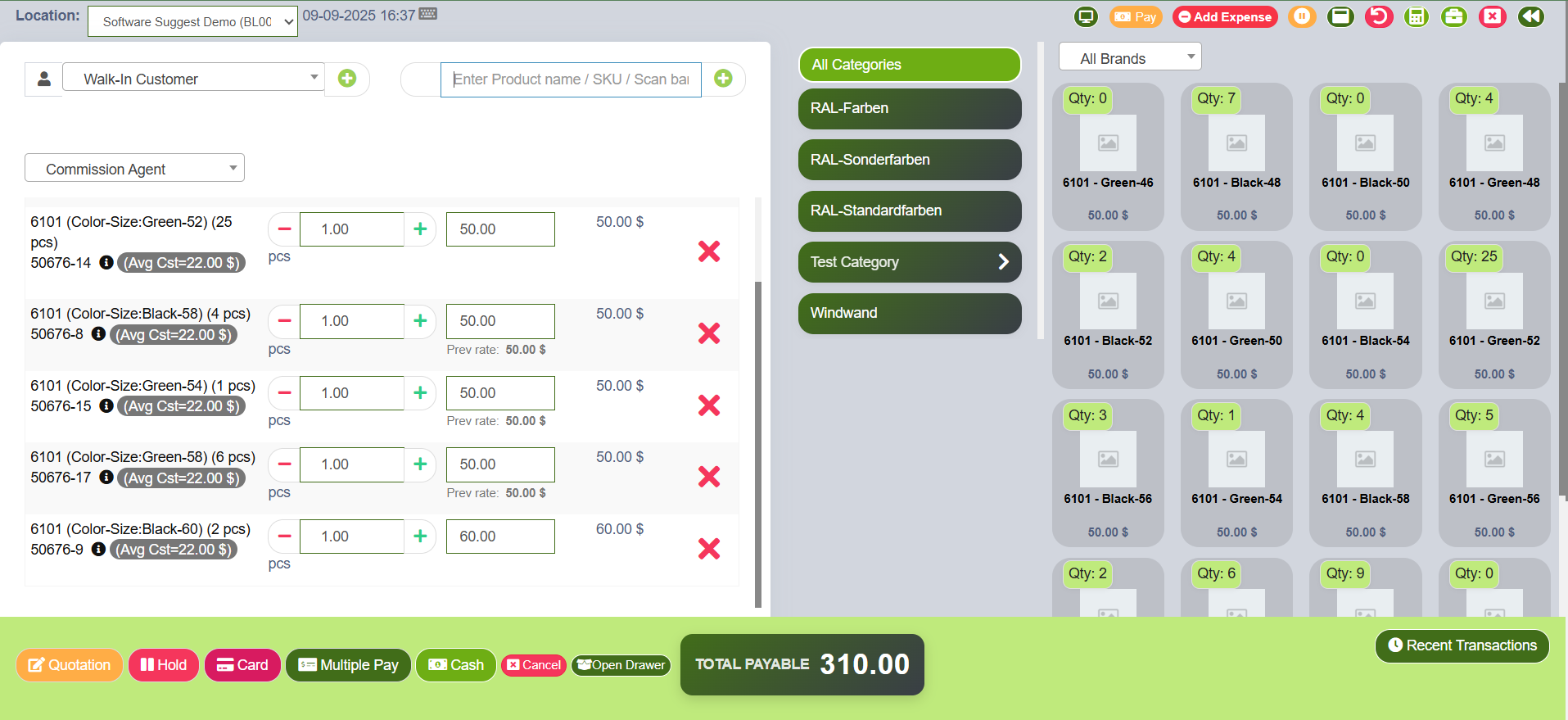Select the Windwand category

pyautogui.click(x=909, y=313)
